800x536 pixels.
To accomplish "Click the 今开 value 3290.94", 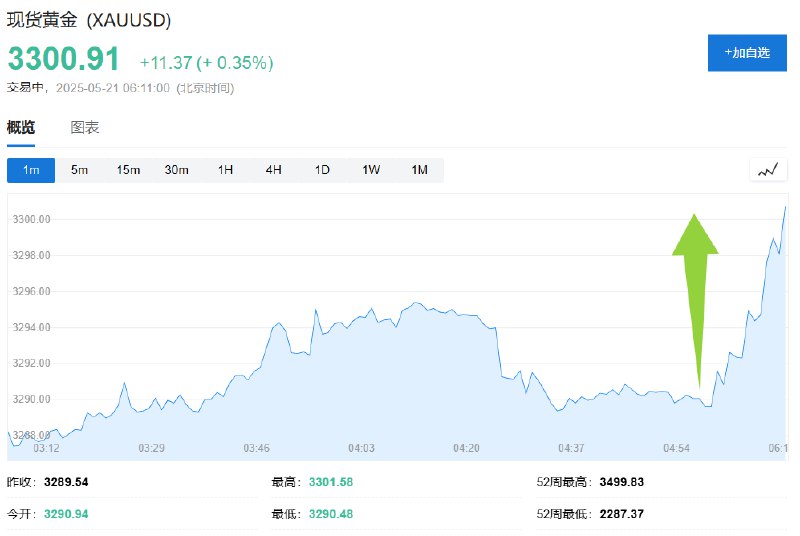I will (66, 514).
